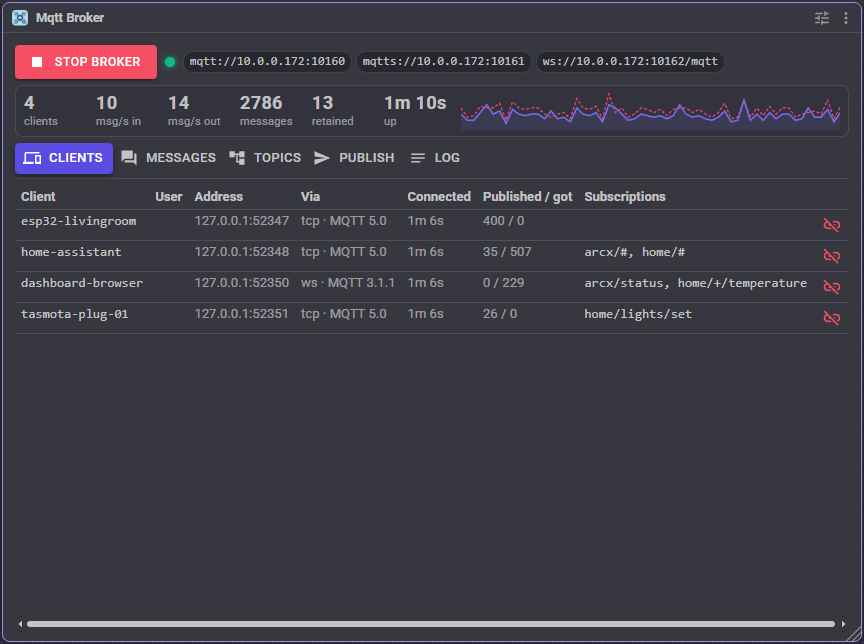Click the Address column header
The width and height of the screenshot is (864, 644).
(x=219, y=197)
